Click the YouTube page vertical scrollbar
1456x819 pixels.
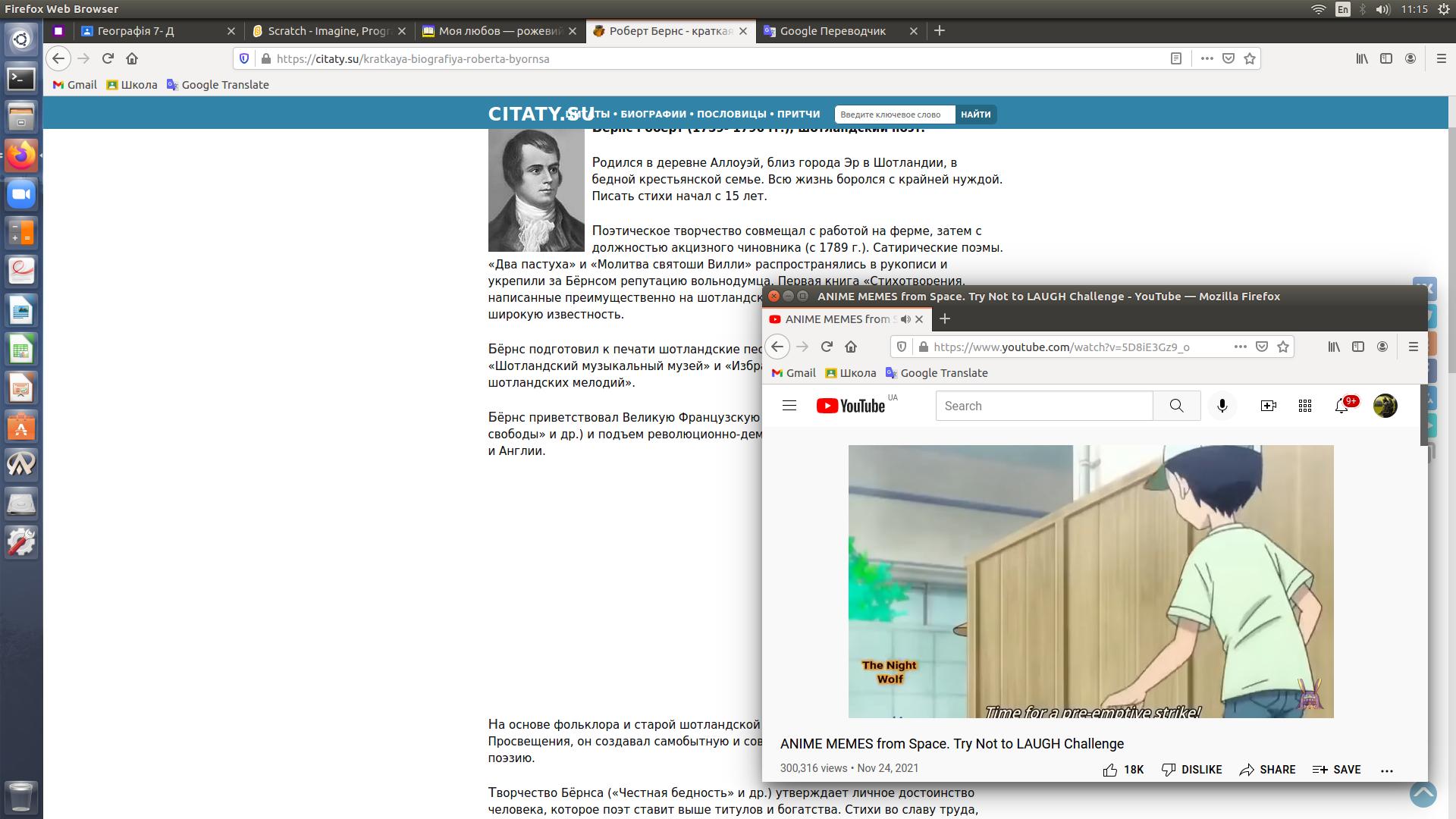[1423, 416]
